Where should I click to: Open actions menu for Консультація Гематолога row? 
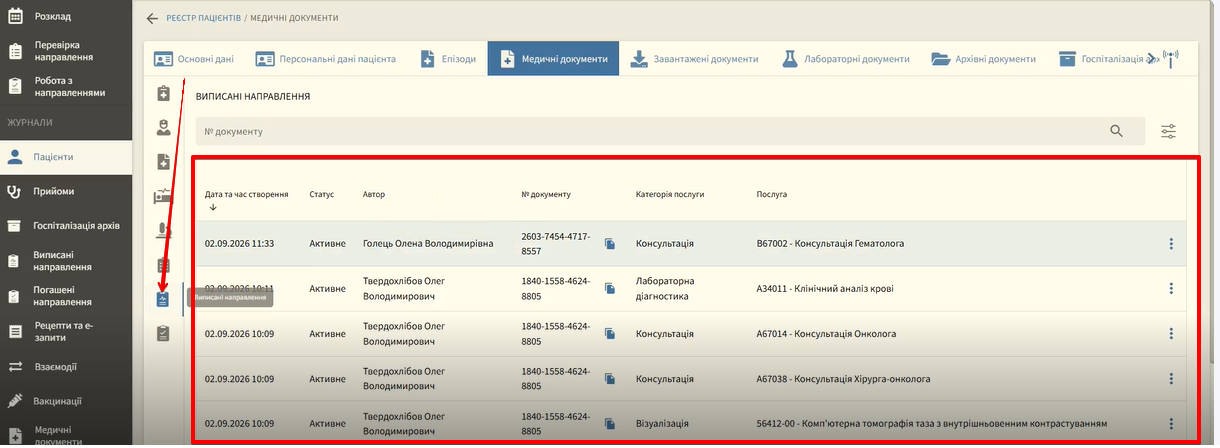pyautogui.click(x=1170, y=244)
